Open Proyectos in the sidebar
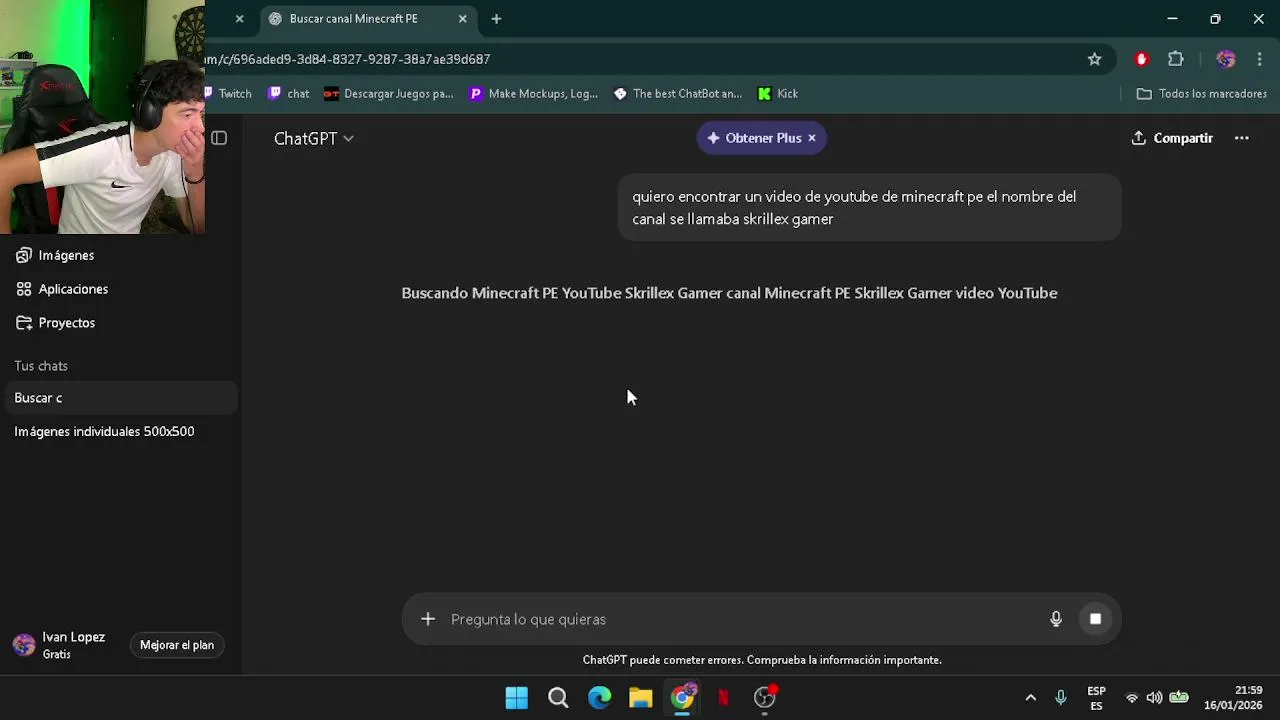The image size is (1280, 720). pyautogui.click(x=56, y=323)
